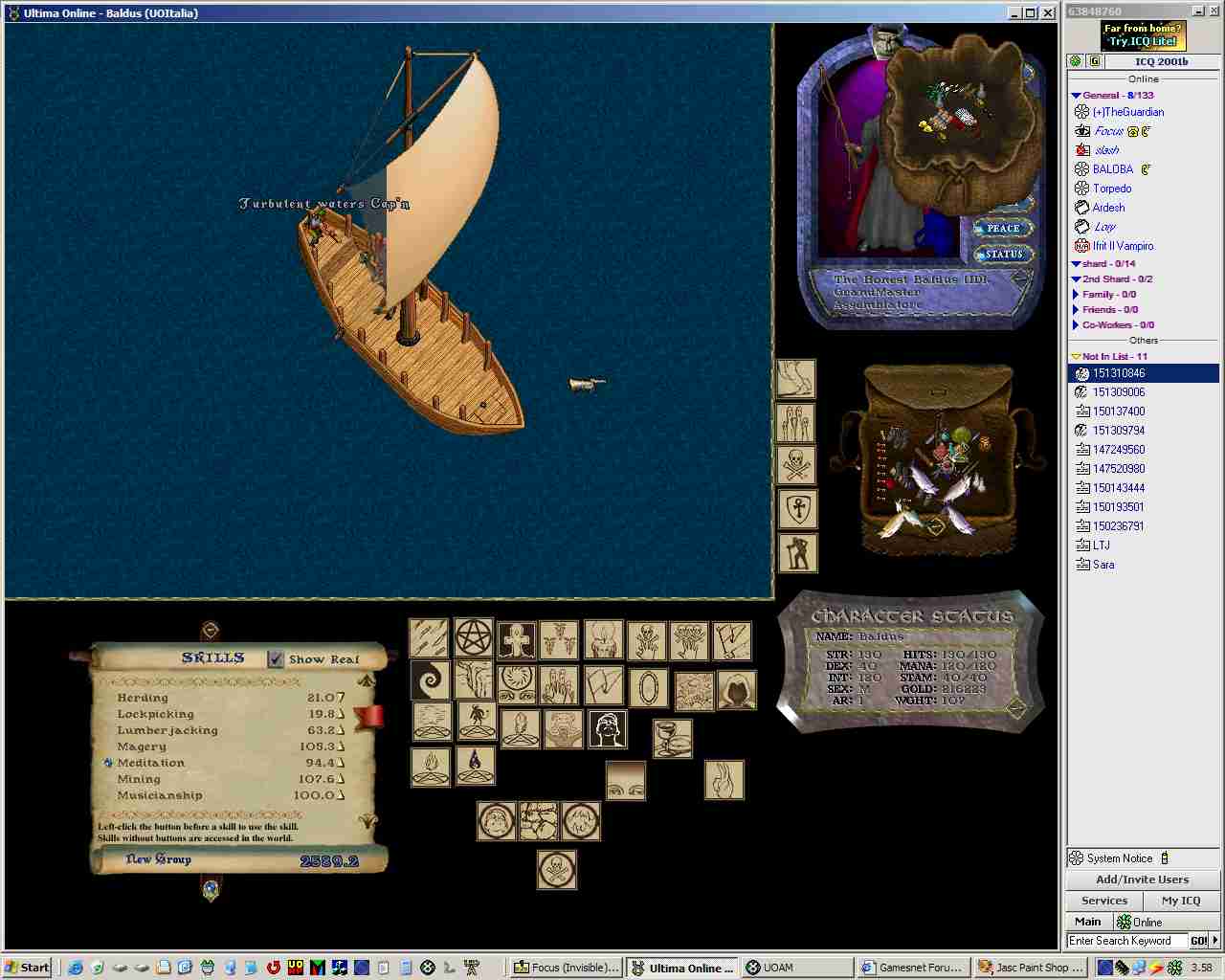Open the My ICQ menu
The image size is (1225, 980).
pos(1181,901)
